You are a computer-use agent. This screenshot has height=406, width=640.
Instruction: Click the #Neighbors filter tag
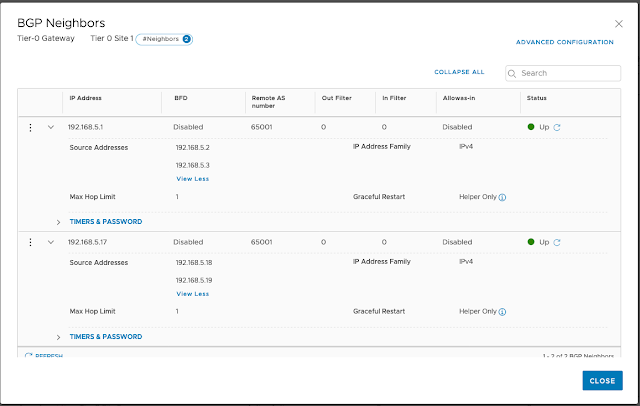[164, 39]
